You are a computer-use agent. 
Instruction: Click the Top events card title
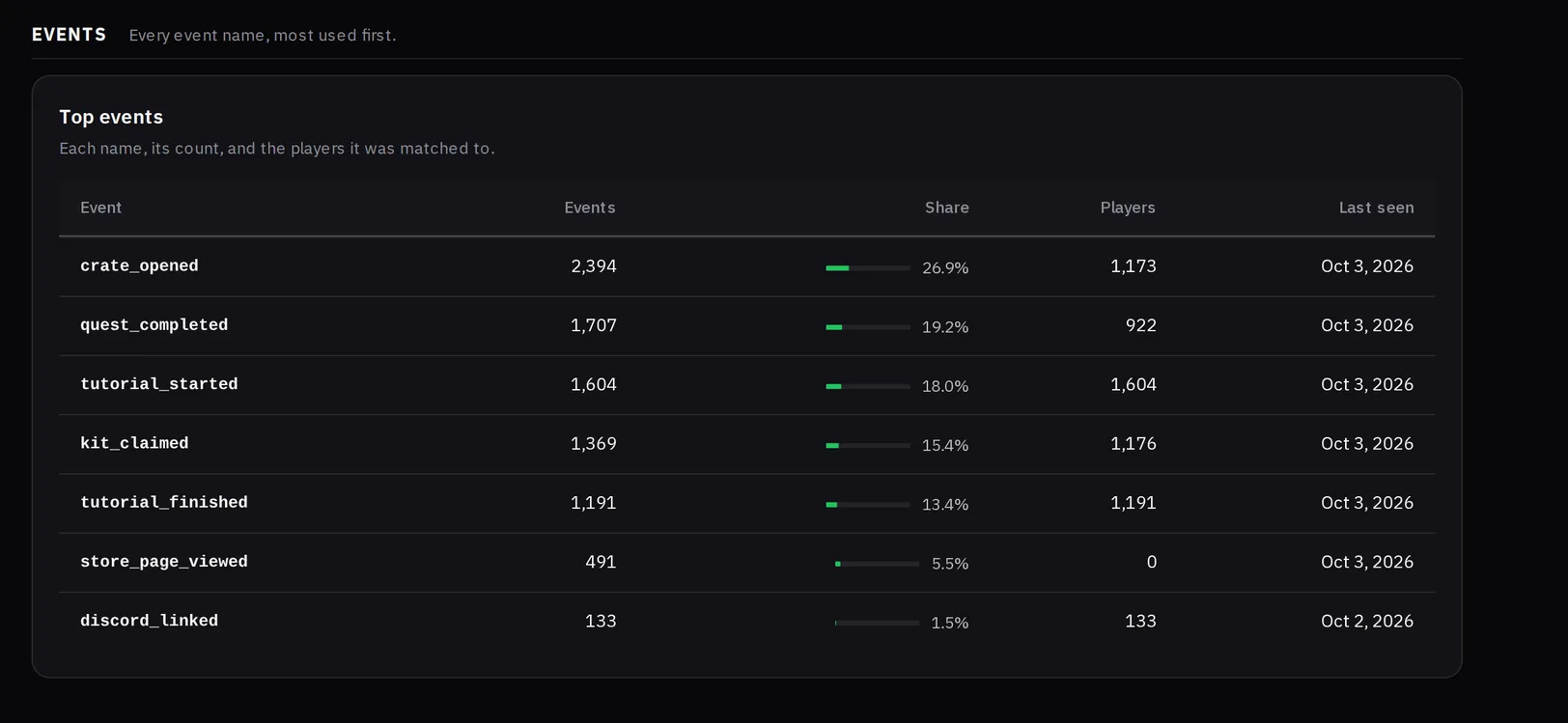(x=111, y=117)
